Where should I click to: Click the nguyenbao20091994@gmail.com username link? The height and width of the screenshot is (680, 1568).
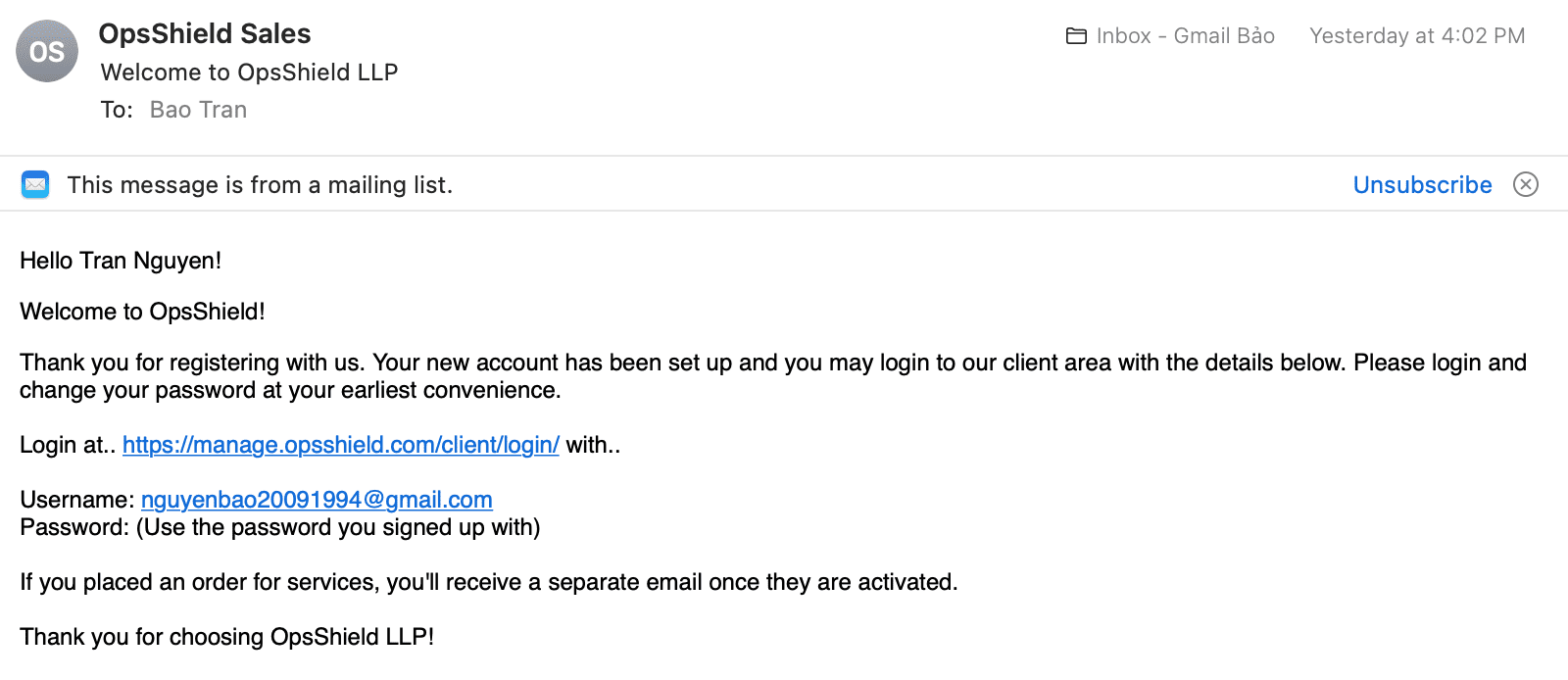[317, 500]
